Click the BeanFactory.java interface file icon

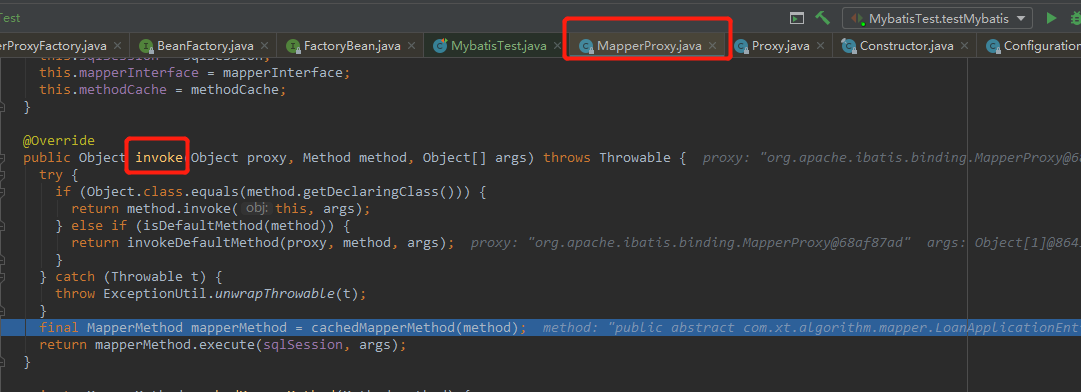146,47
